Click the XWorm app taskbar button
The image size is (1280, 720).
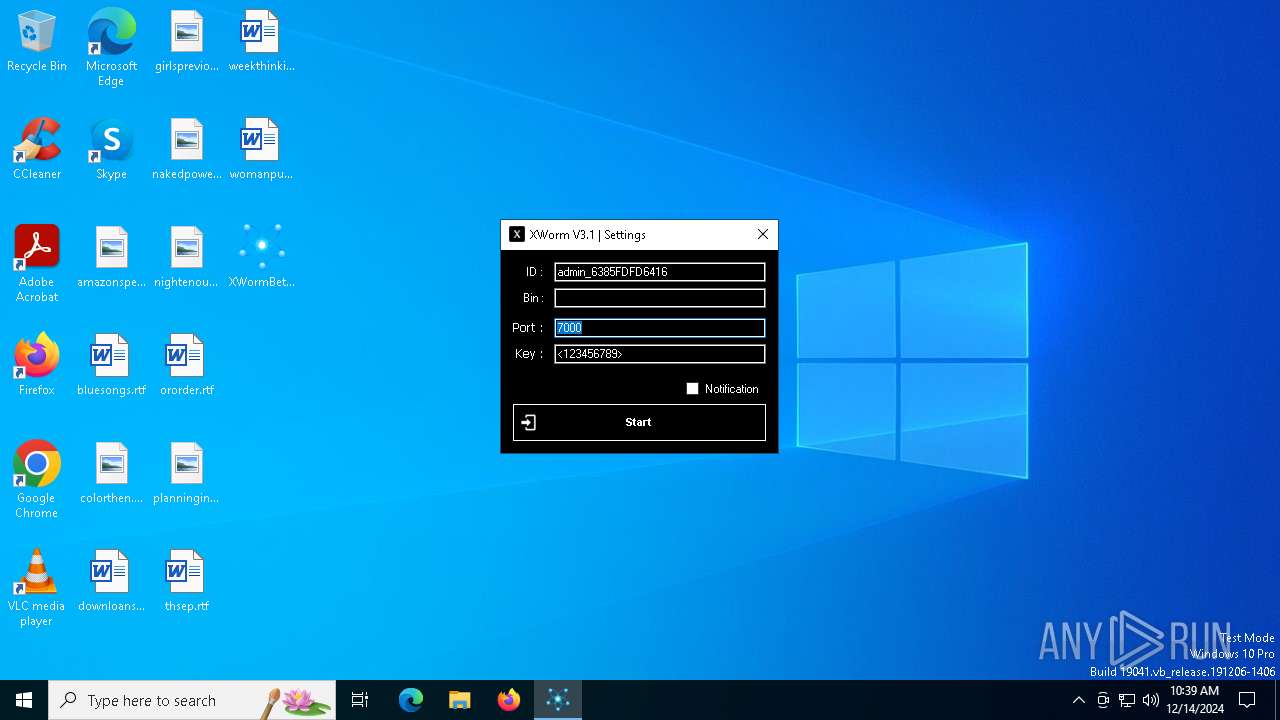pos(558,700)
